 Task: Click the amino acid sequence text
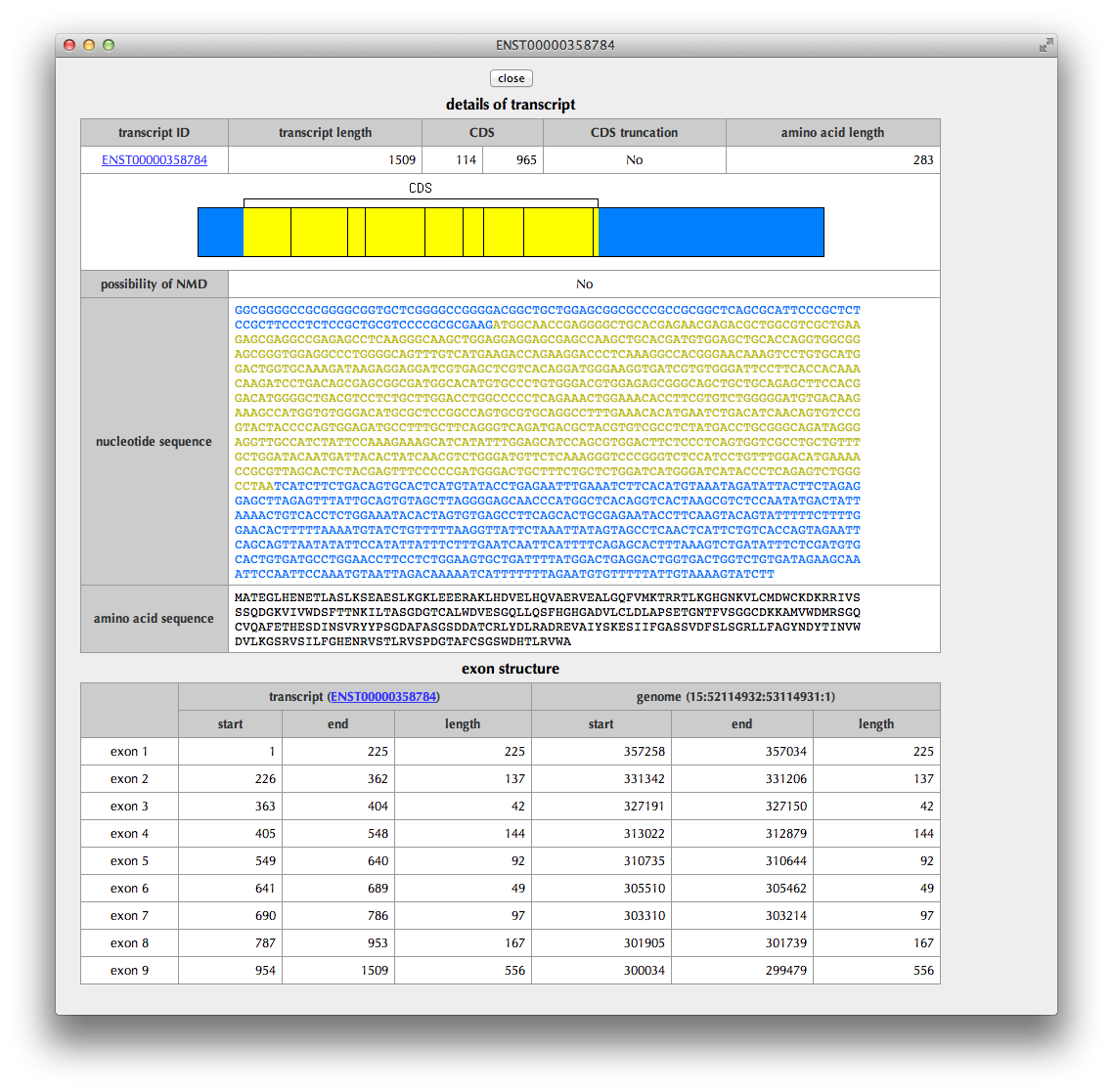[x=548, y=619]
